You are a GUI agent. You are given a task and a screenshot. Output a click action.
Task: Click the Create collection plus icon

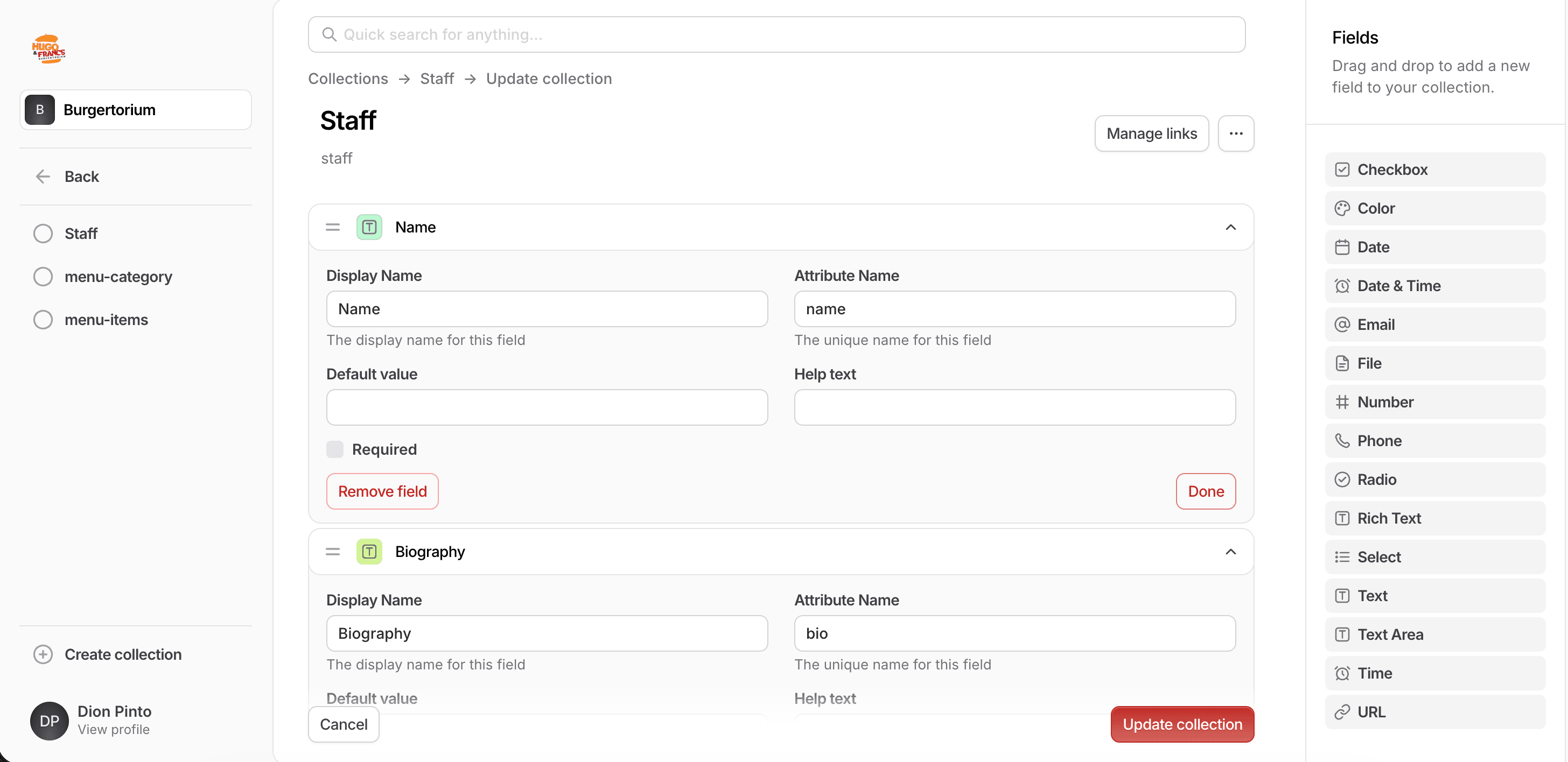tap(43, 654)
